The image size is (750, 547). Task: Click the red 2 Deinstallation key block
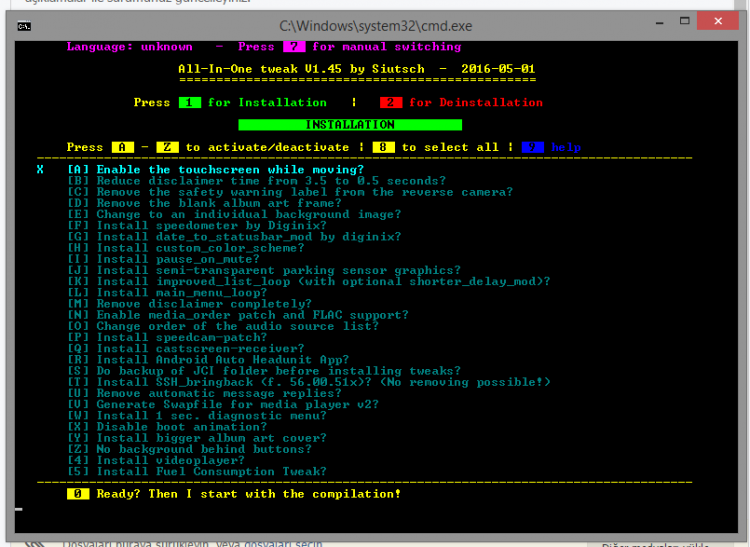[x=391, y=102]
